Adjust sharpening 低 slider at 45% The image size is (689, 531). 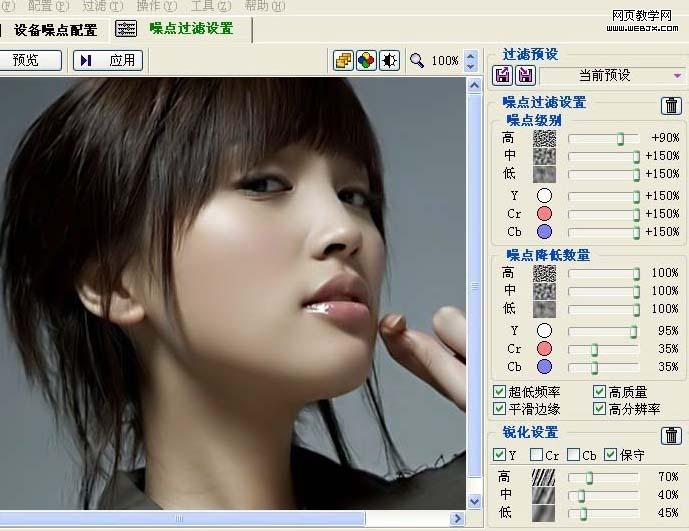pos(583,513)
